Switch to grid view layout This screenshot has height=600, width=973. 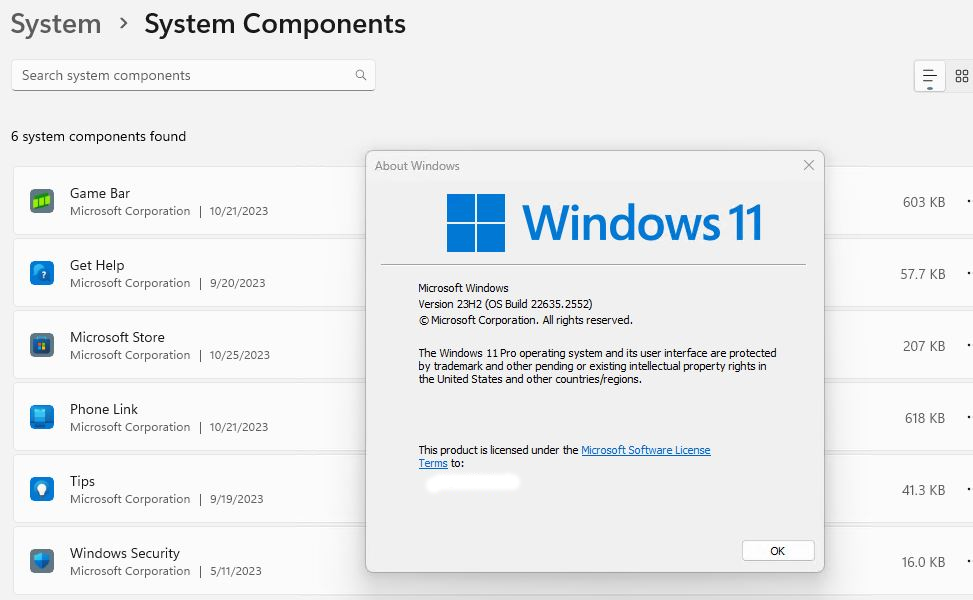(961, 76)
